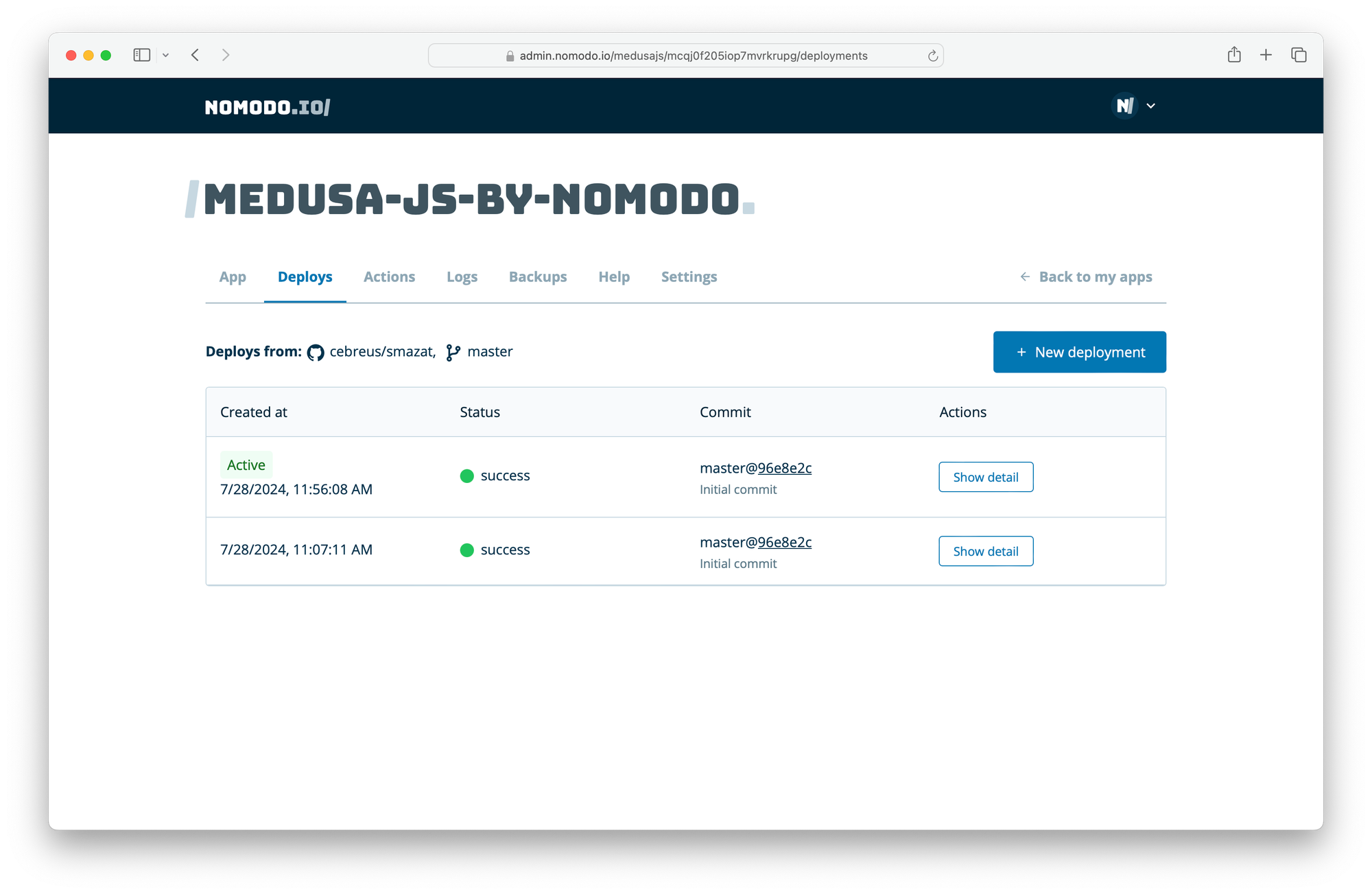Show detail for the active 11:56:08 deployment
Viewport: 1372px width, 894px height.
pos(985,477)
